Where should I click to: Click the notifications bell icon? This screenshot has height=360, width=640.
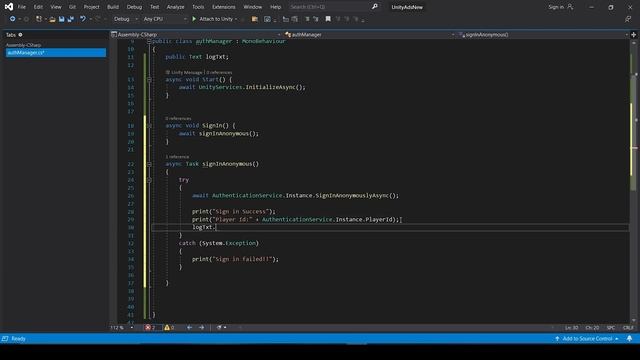pyautogui.click(x=629, y=339)
